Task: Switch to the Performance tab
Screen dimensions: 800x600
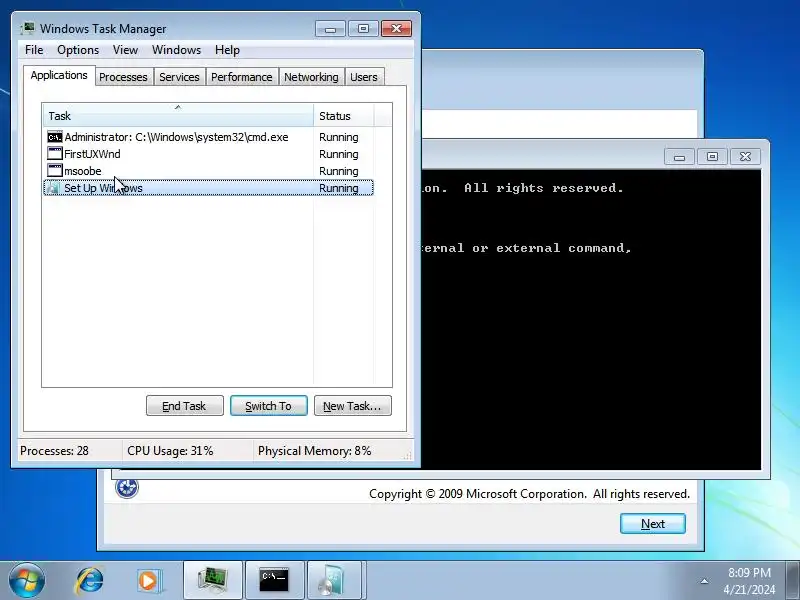Action: pos(242,77)
